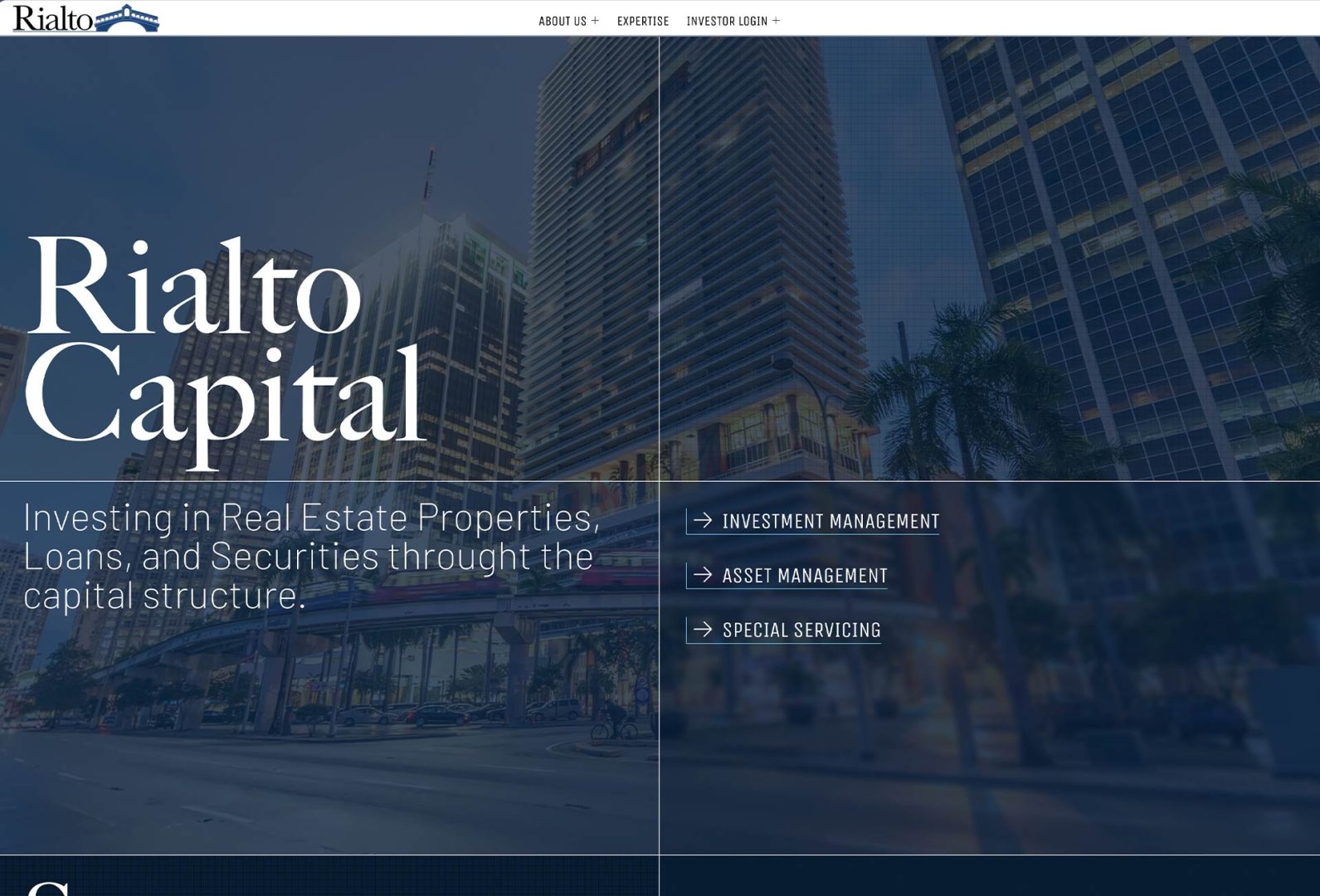Expand the plus icon beside About Us
Screen dimensions: 1320x896
coord(595,21)
